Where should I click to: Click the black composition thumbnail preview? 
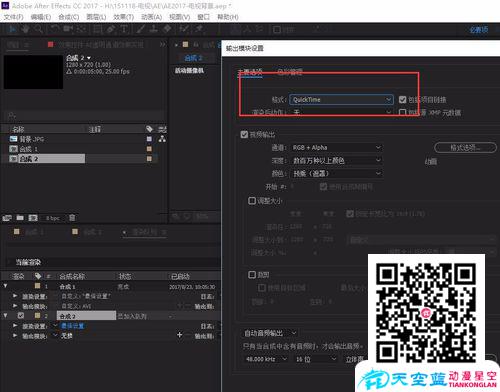(33, 72)
